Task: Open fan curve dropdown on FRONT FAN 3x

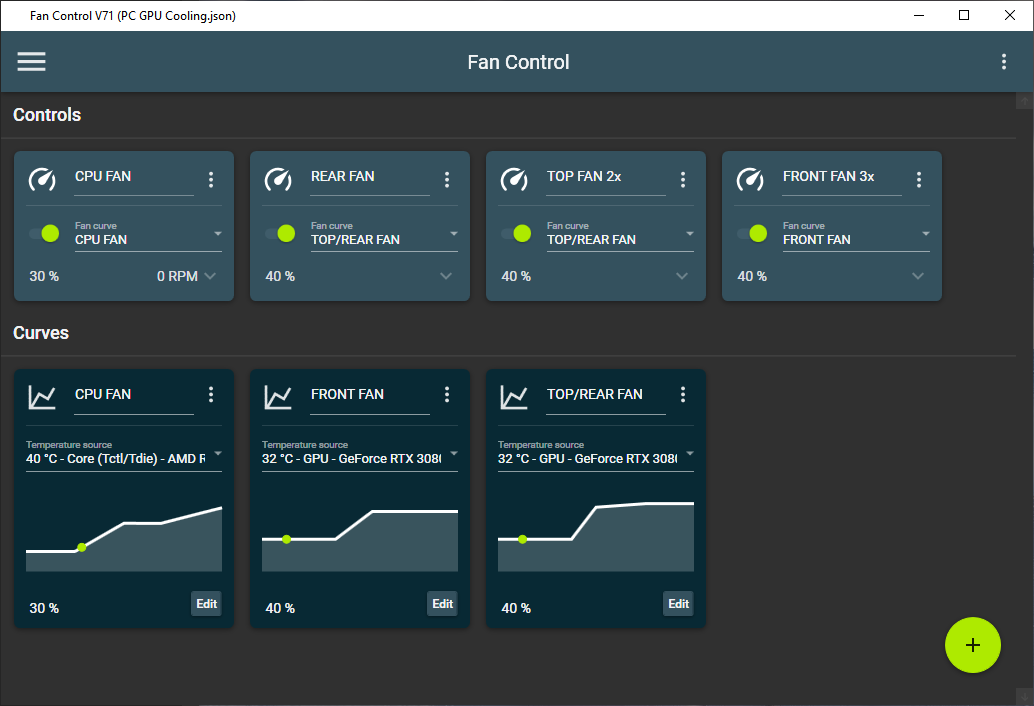Action: click(857, 235)
